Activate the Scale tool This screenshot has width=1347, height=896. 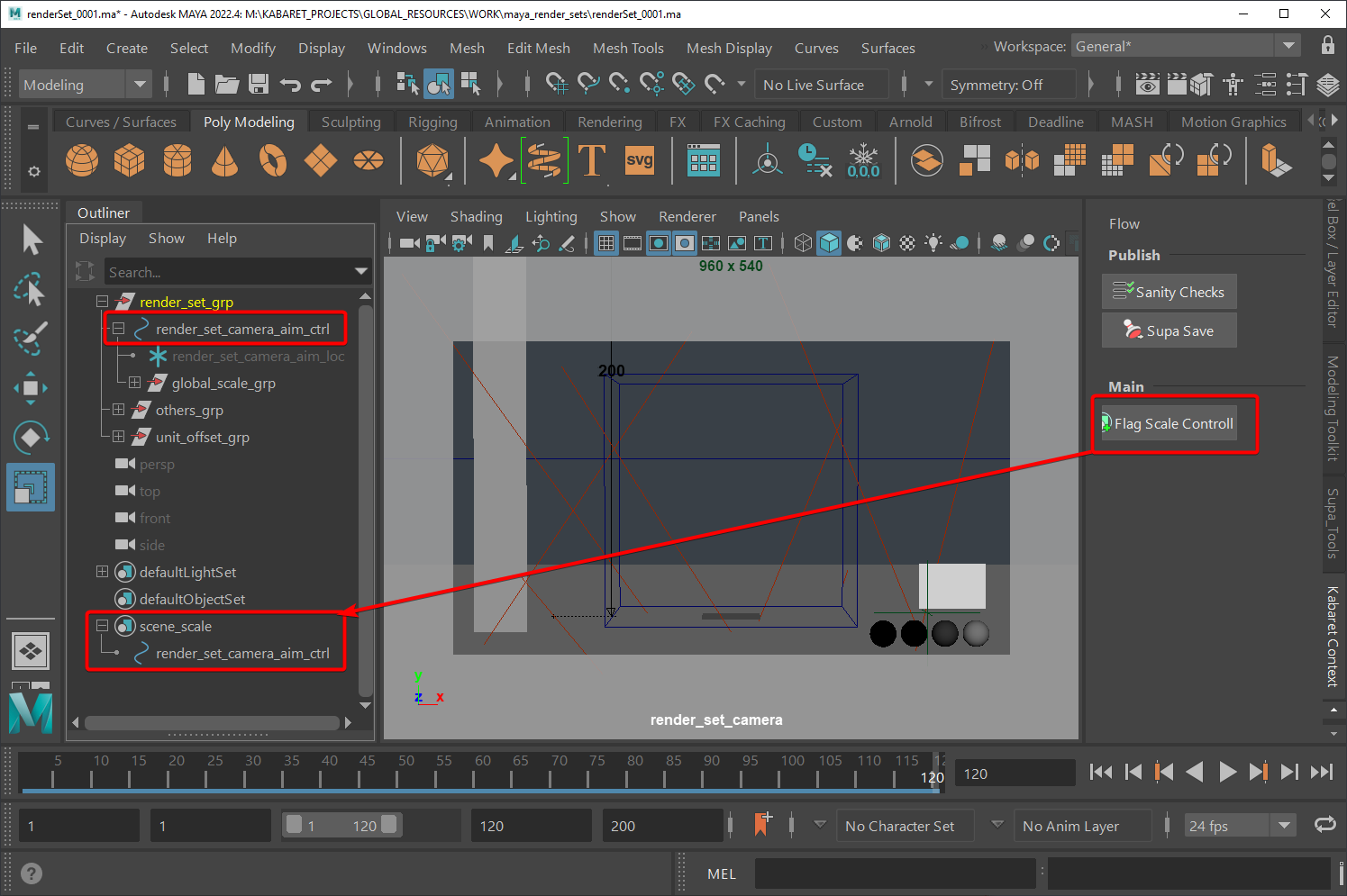[31, 487]
